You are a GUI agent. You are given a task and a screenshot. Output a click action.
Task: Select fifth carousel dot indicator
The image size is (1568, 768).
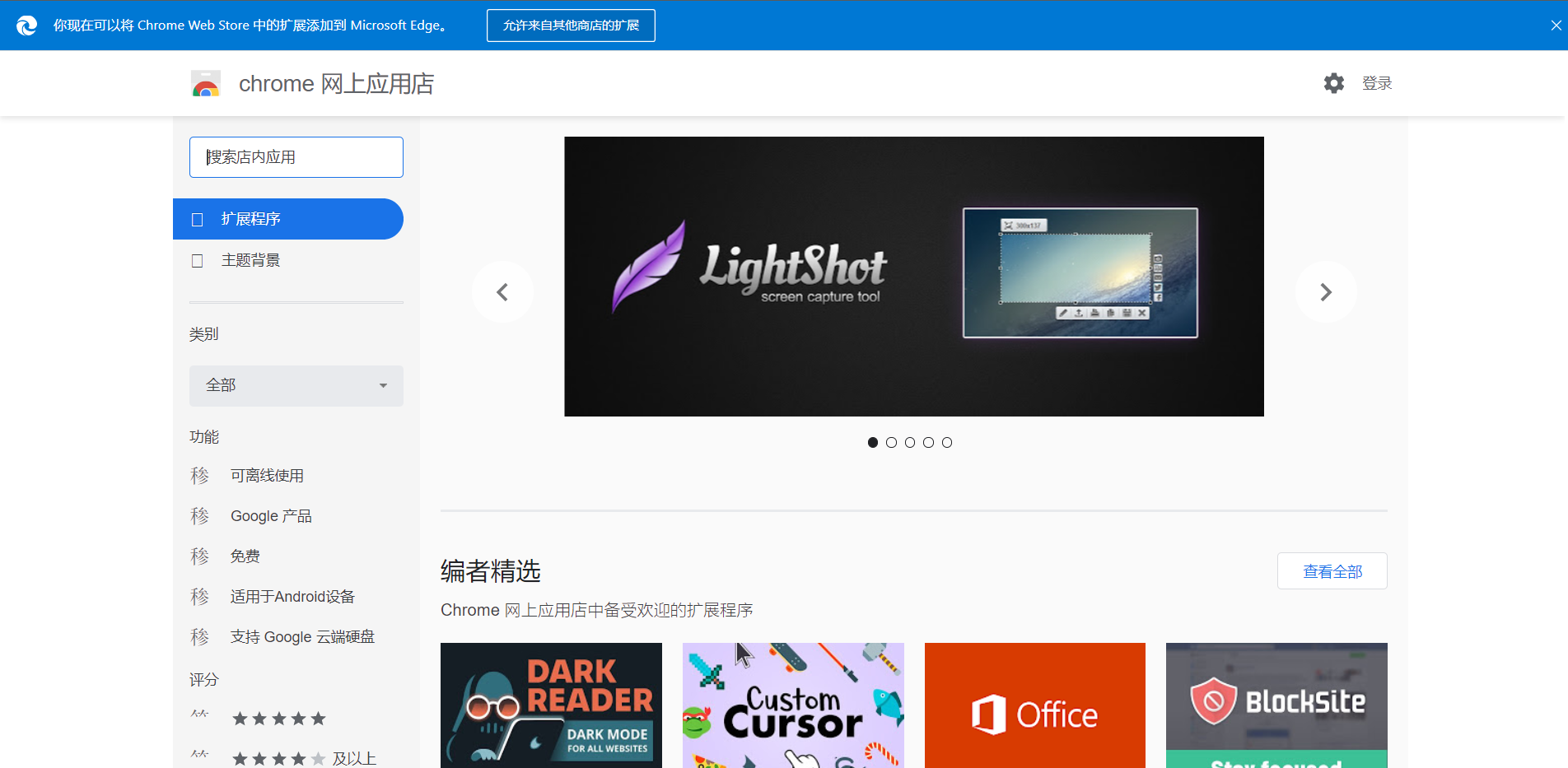click(947, 443)
